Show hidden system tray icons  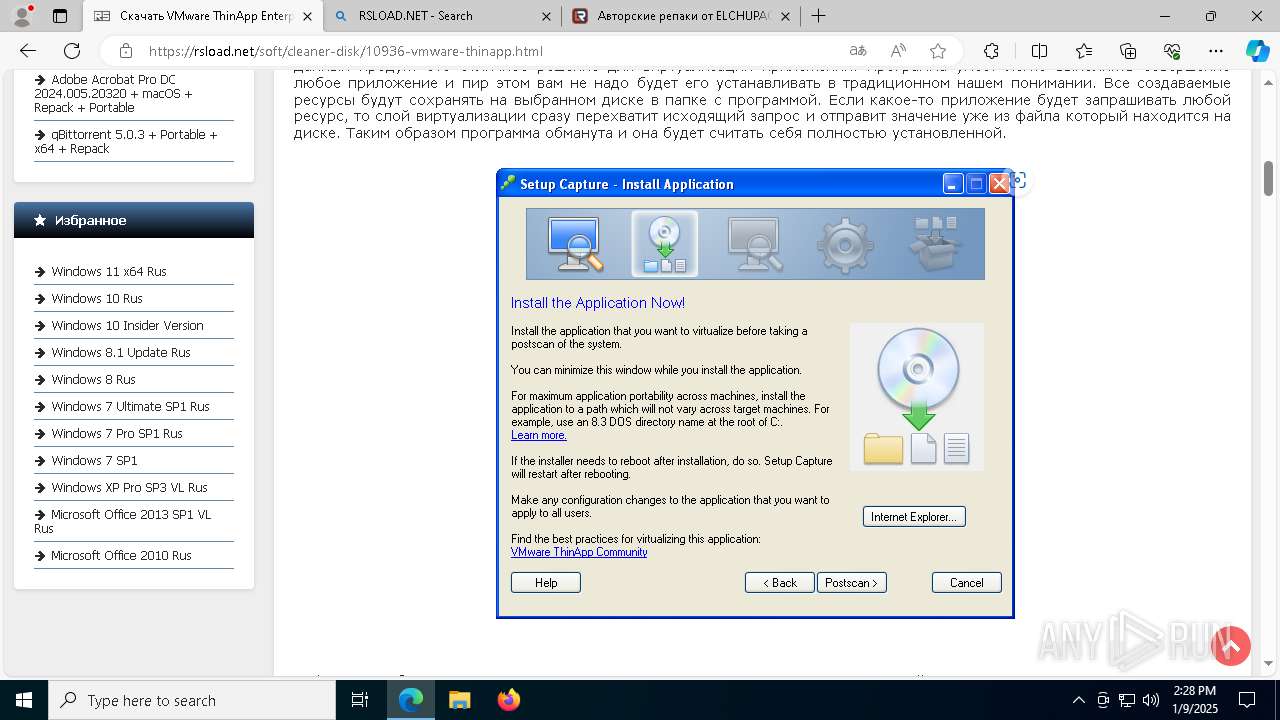click(1078, 700)
